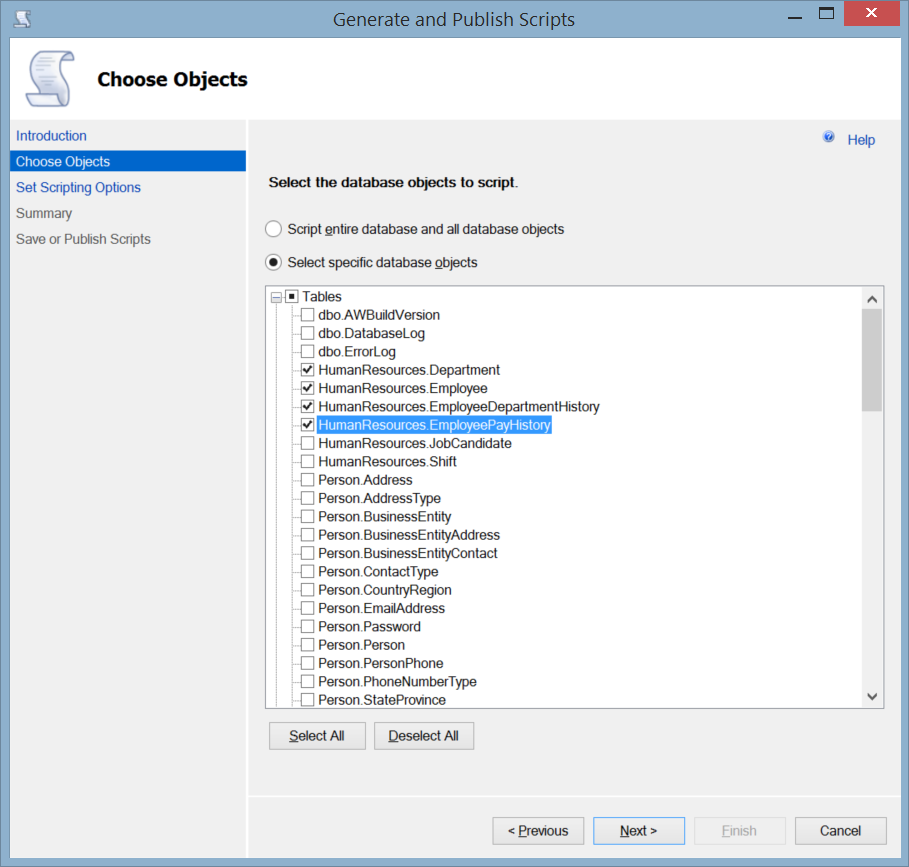Screen dimensions: 909x867
Task: Collapse the Tables tree node
Action: coord(276,297)
